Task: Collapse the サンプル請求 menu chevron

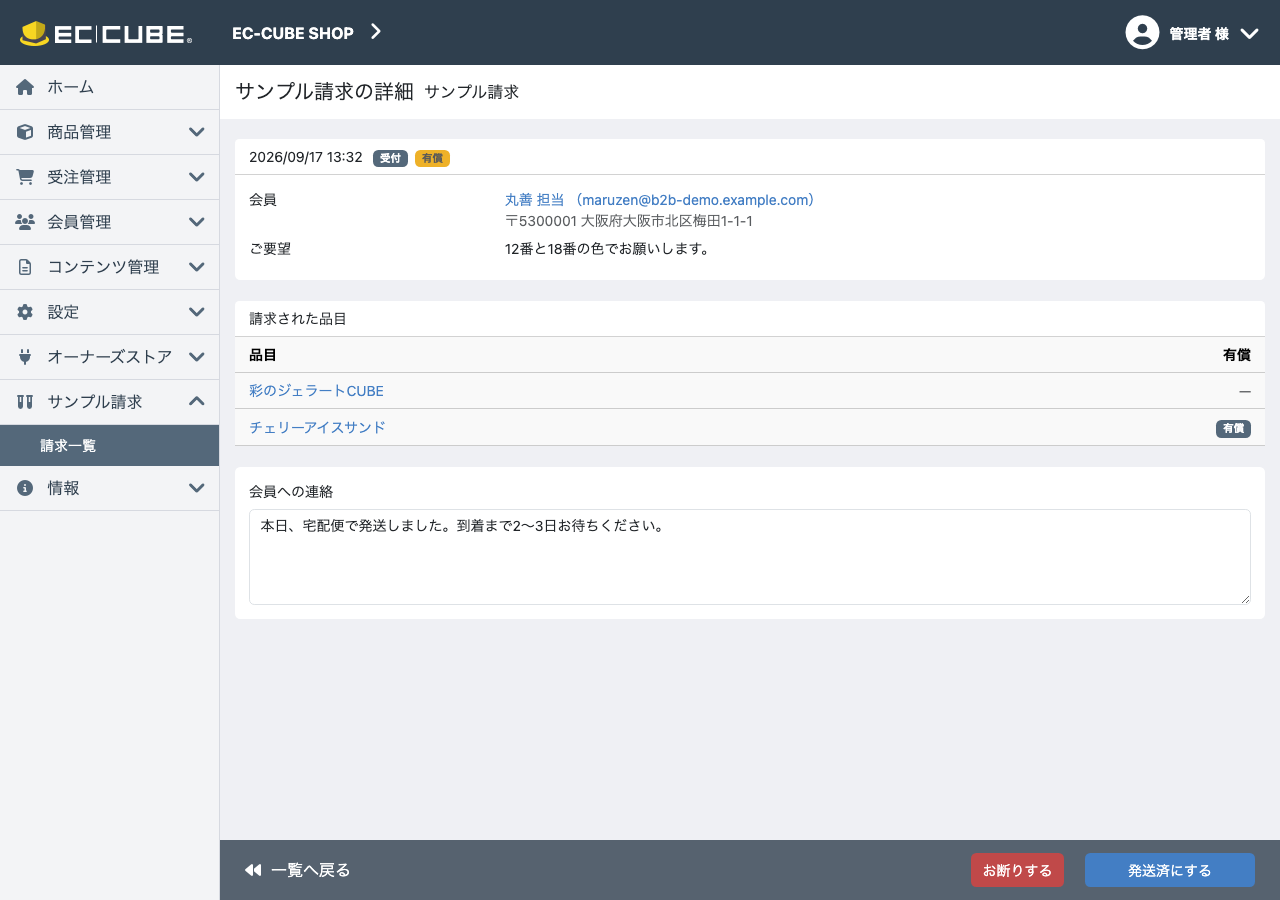Action: (197, 402)
